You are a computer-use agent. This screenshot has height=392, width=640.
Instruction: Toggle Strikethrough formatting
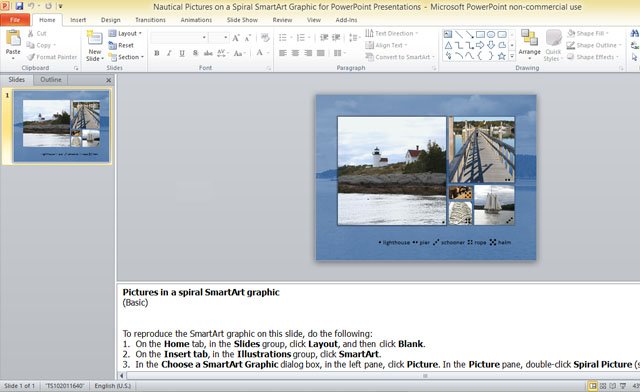[208, 53]
